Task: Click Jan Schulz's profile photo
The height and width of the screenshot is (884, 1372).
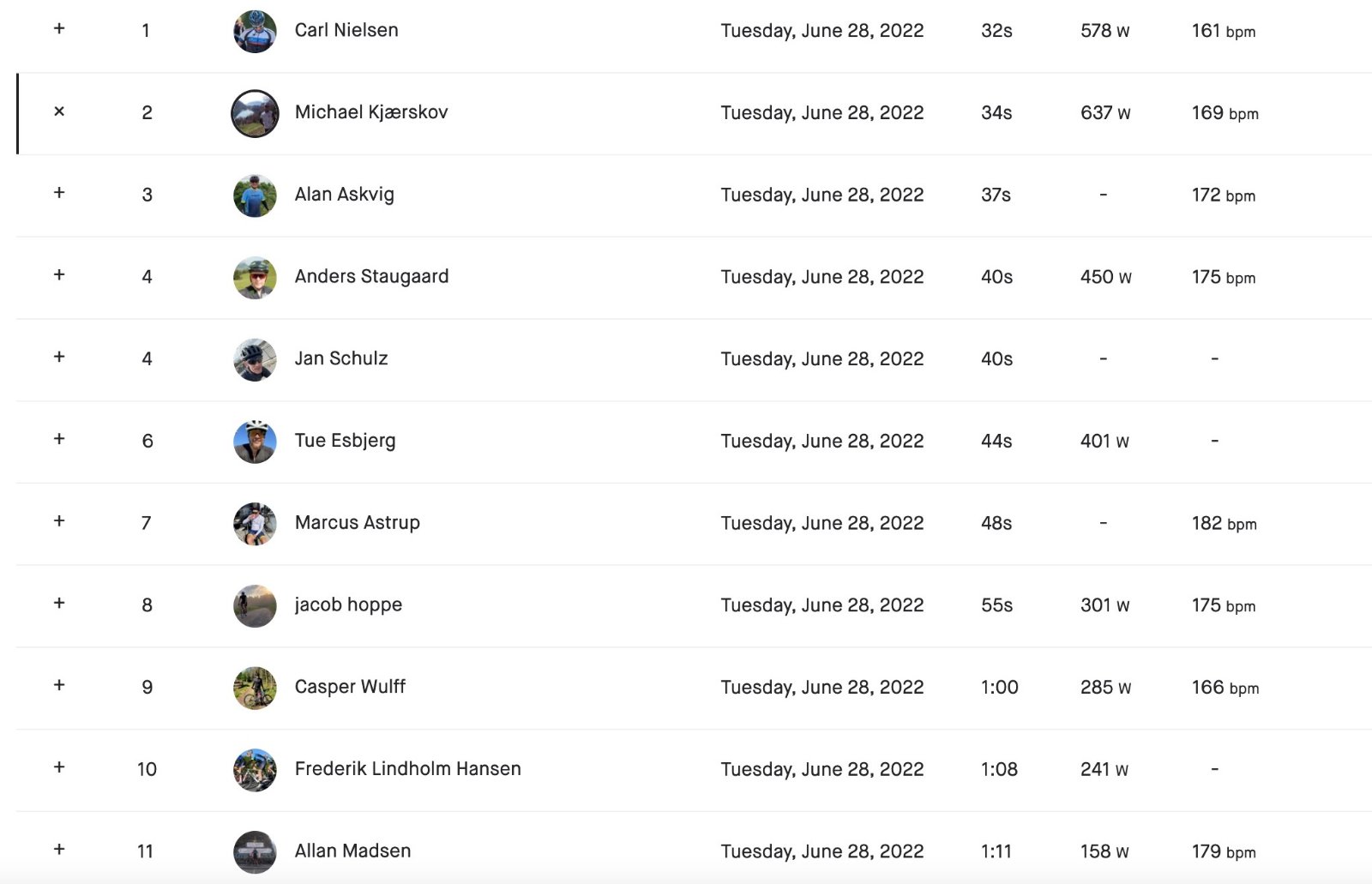Action: (255, 360)
